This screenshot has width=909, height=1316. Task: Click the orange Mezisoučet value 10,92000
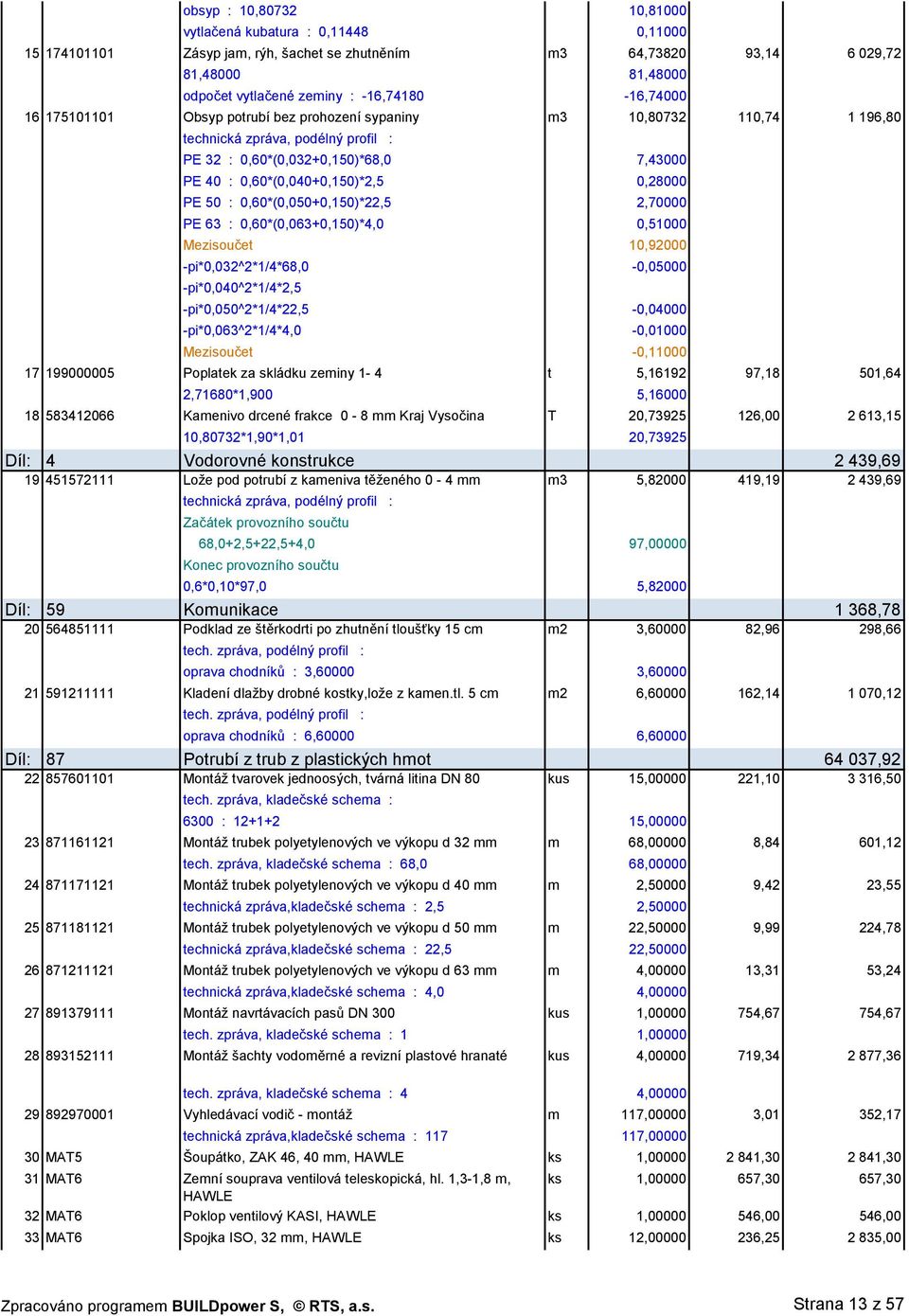(x=658, y=245)
